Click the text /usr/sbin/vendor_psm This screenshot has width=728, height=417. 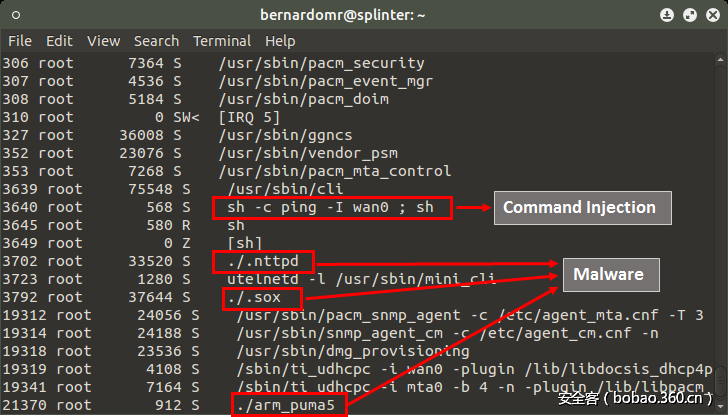point(308,153)
